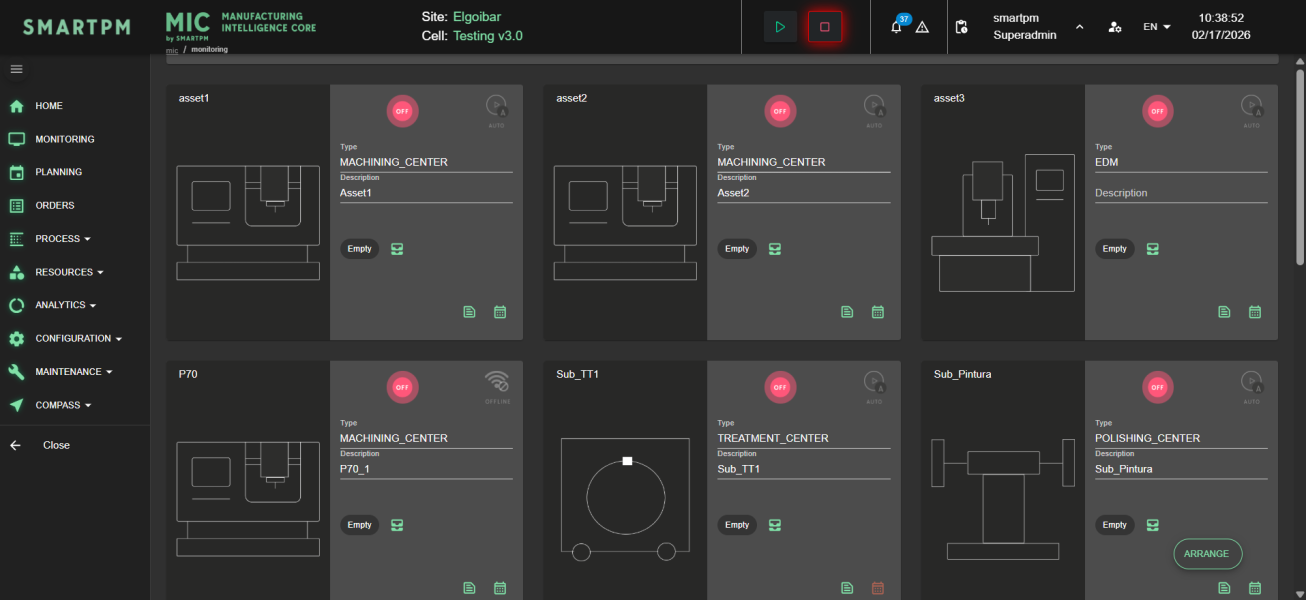Click the warning triangle alerts icon
Viewport: 1306px width, 600px height.
point(922,27)
